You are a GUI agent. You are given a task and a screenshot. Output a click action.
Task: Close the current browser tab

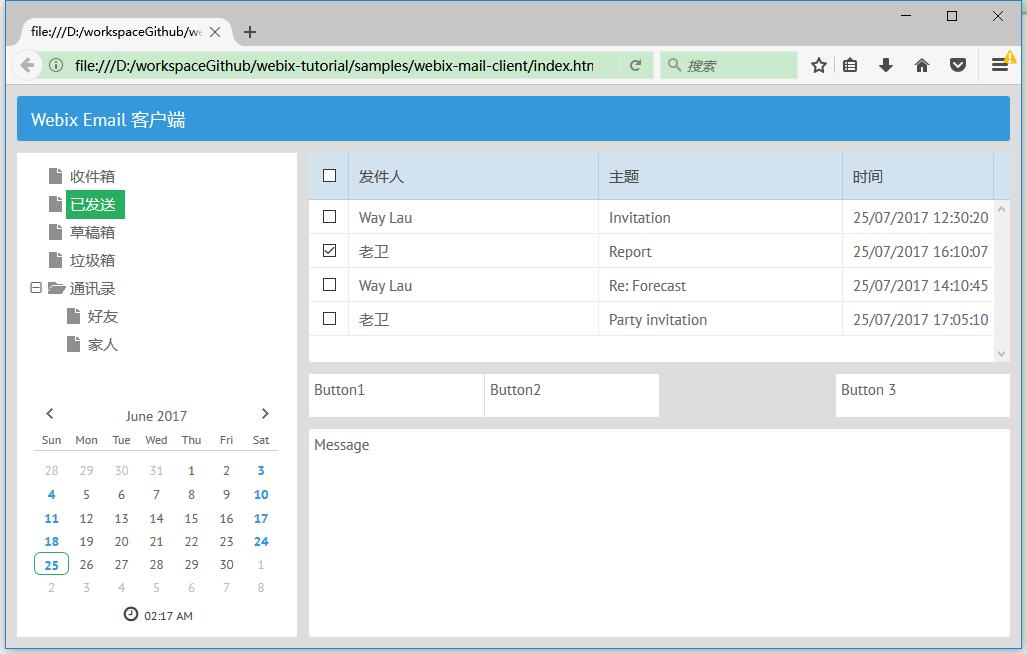tap(215, 32)
